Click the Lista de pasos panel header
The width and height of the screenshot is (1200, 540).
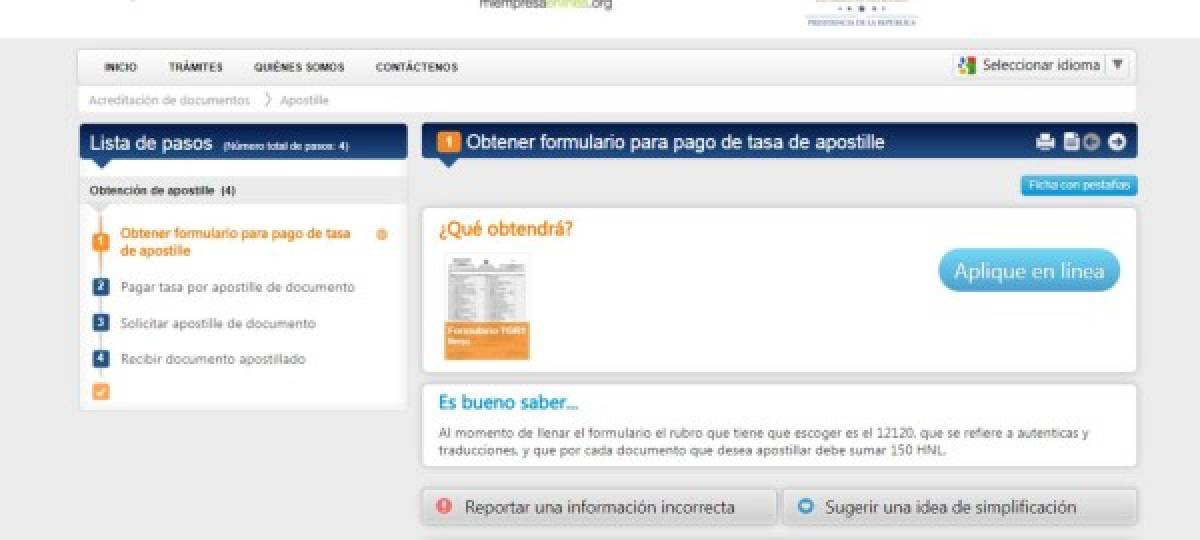(243, 143)
